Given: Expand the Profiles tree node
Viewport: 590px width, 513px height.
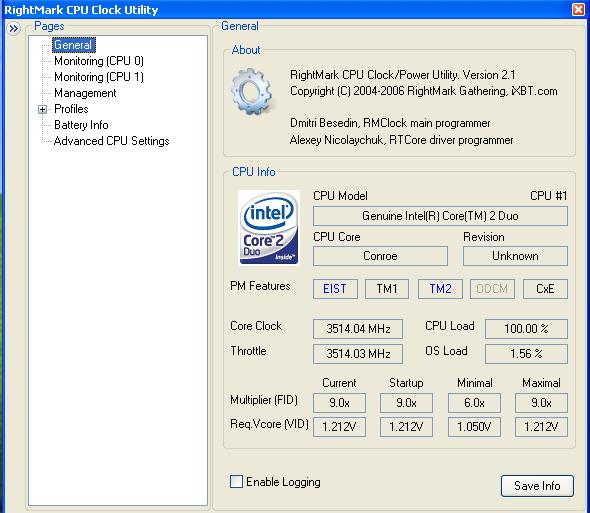Looking at the screenshot, I should 43,110.
